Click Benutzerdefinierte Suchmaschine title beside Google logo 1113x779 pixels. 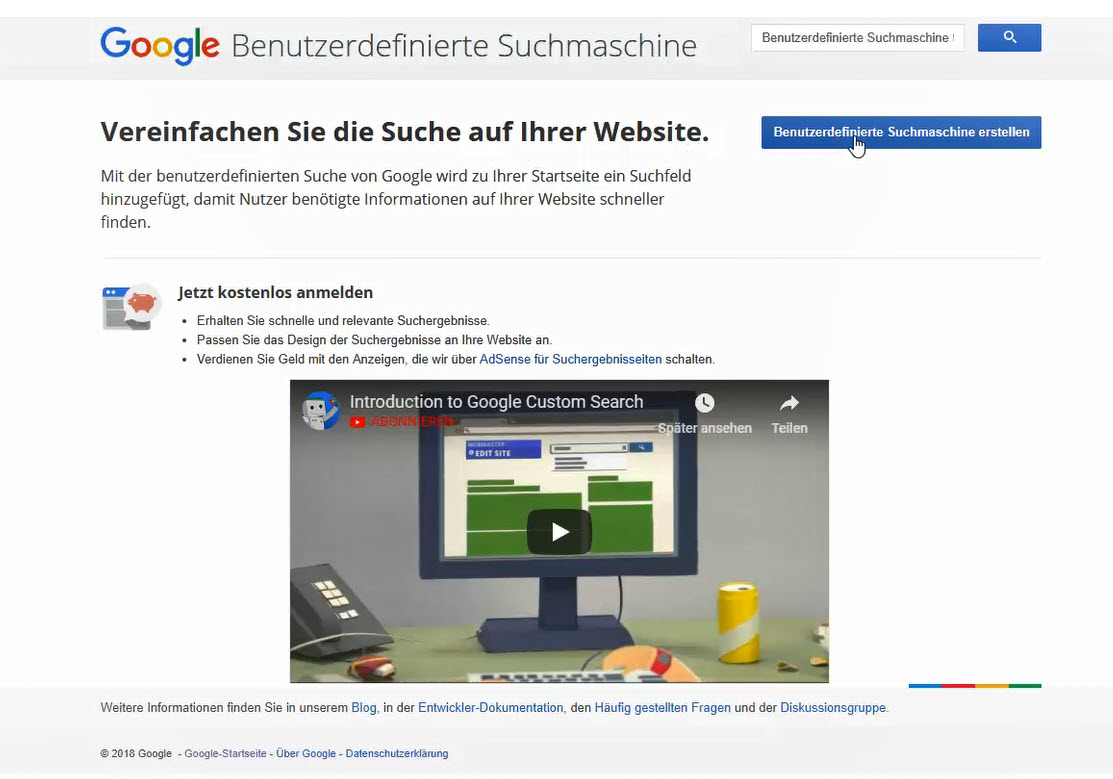coord(464,46)
